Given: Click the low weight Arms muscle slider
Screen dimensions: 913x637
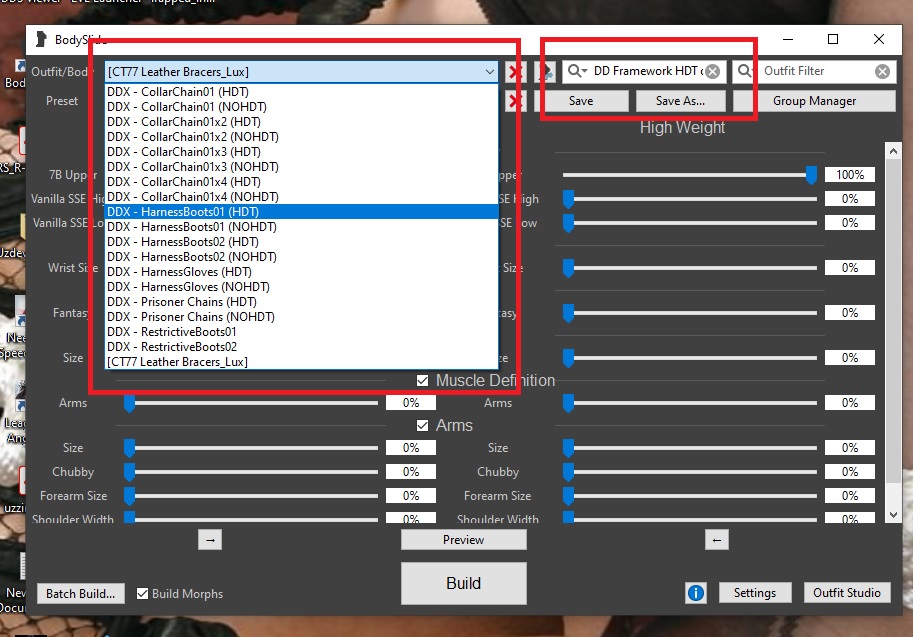Looking at the screenshot, I should click(251, 403).
